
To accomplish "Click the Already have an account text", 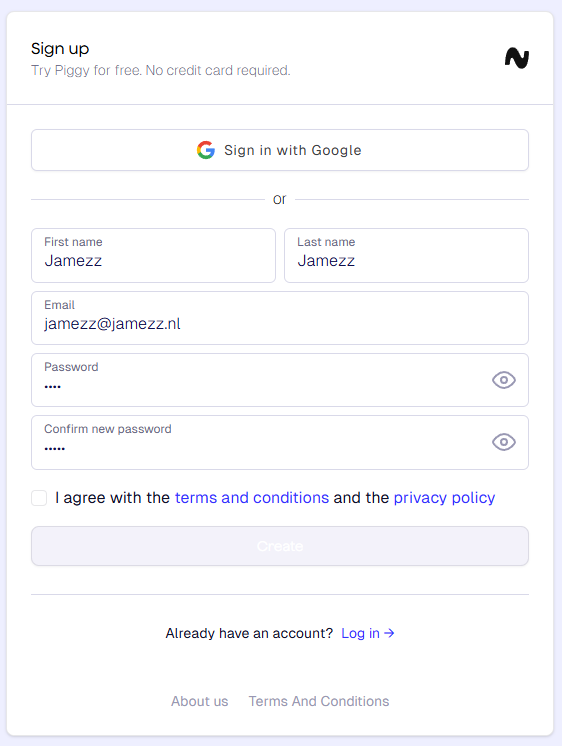I will [x=249, y=633].
